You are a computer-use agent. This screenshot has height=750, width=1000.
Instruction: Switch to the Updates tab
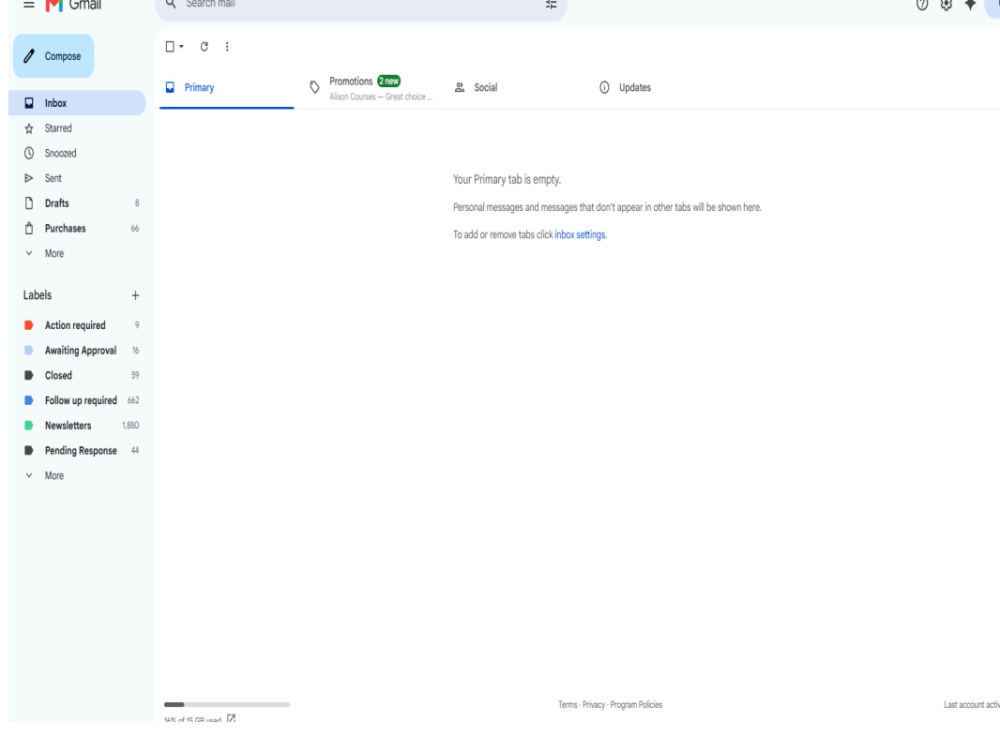pyautogui.click(x=660, y=88)
